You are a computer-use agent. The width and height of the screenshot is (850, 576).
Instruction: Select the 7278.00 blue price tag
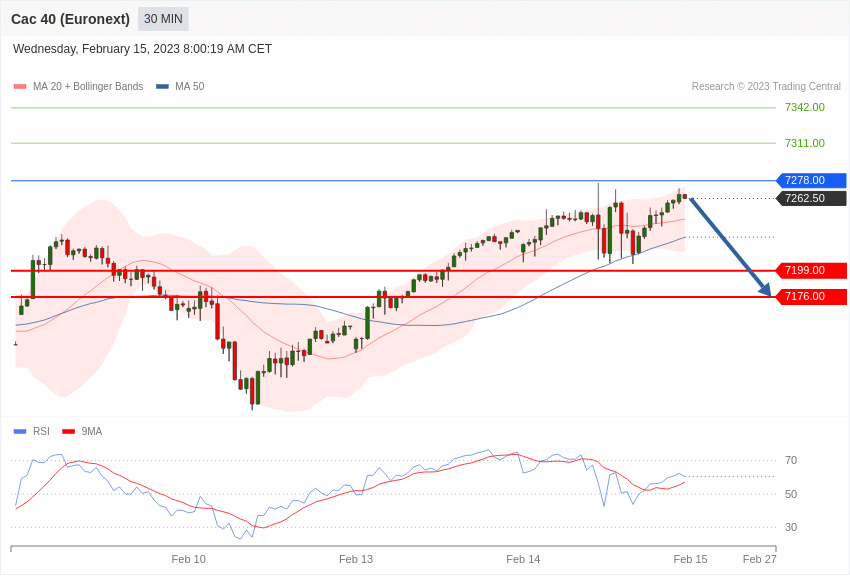811,180
